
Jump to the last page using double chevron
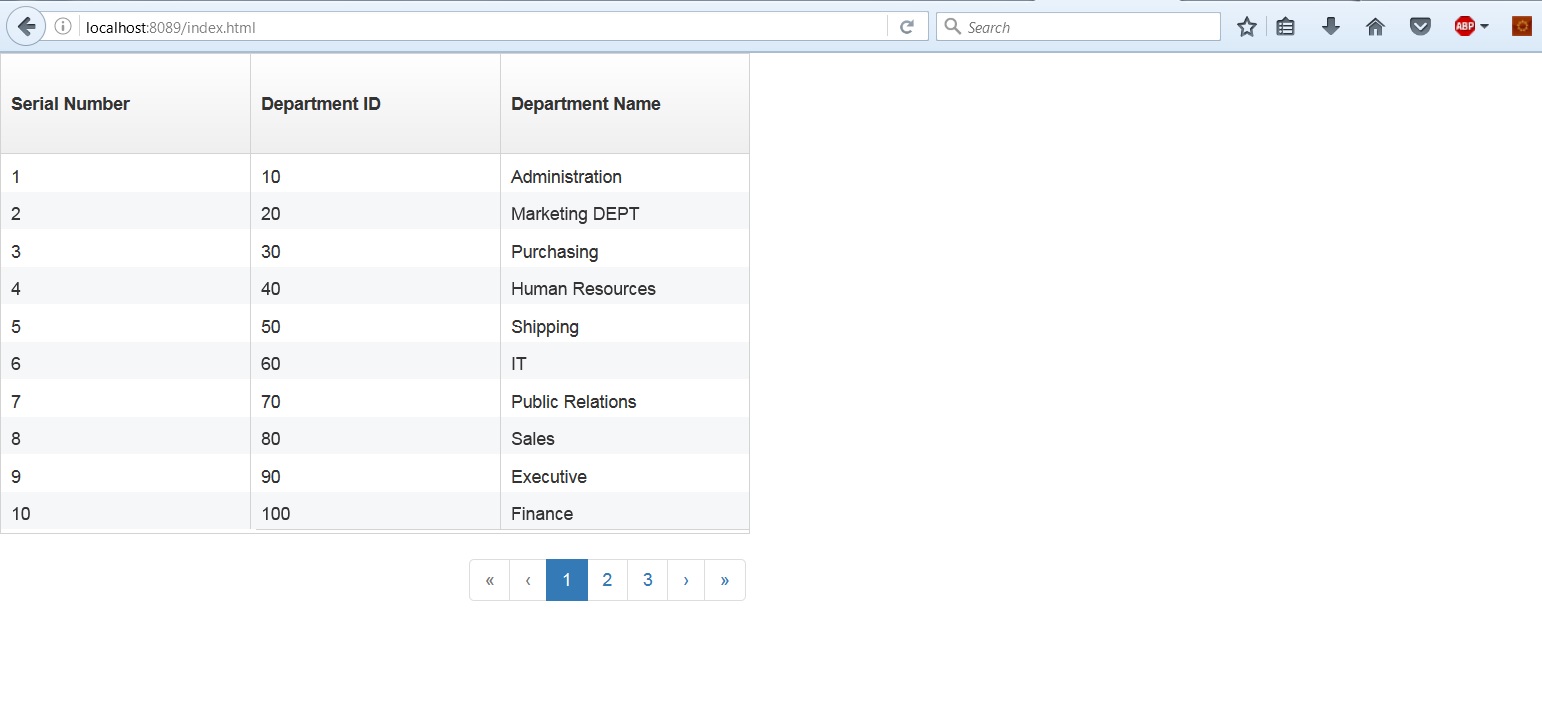click(x=725, y=580)
